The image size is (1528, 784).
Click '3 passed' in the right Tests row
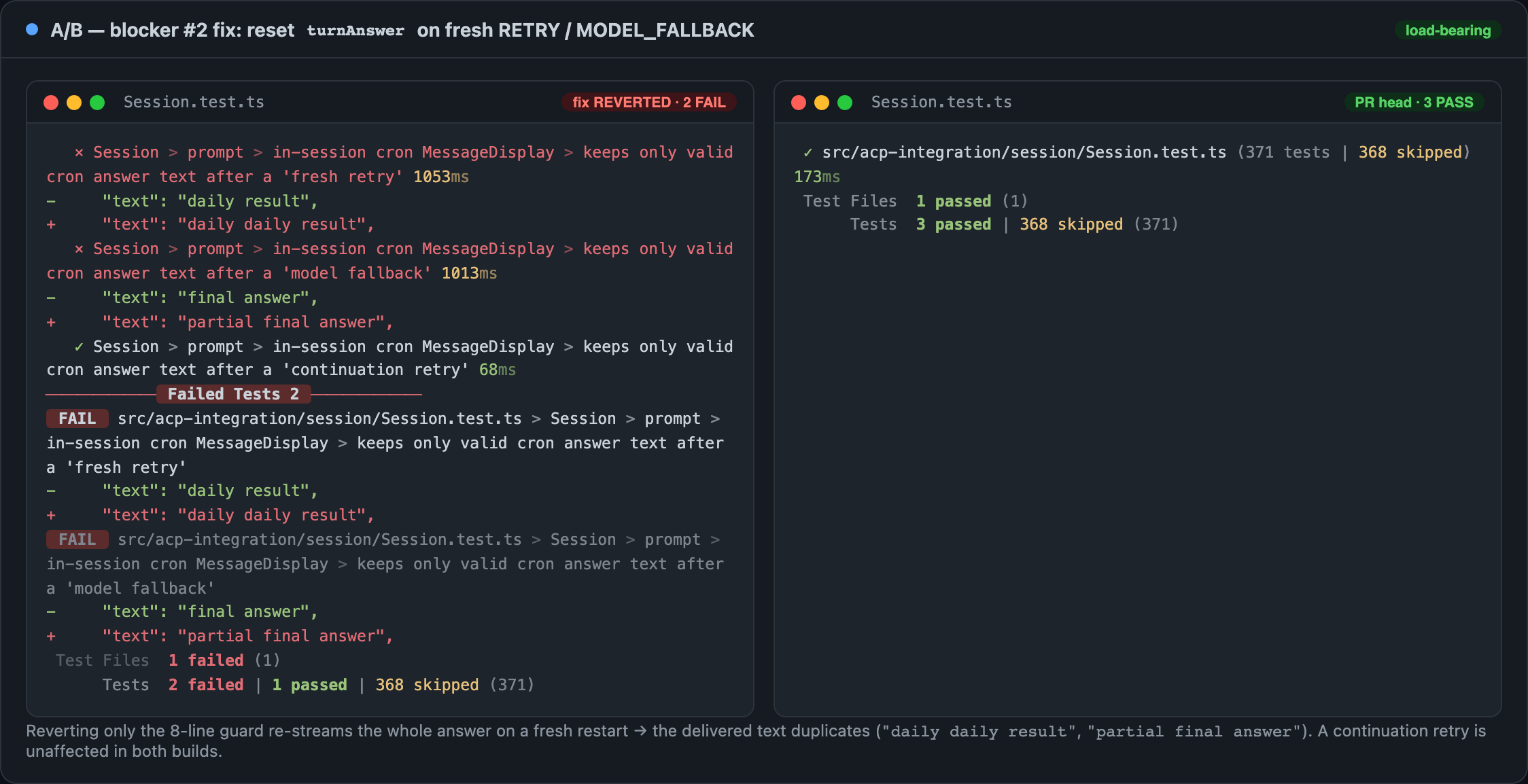[x=954, y=224]
